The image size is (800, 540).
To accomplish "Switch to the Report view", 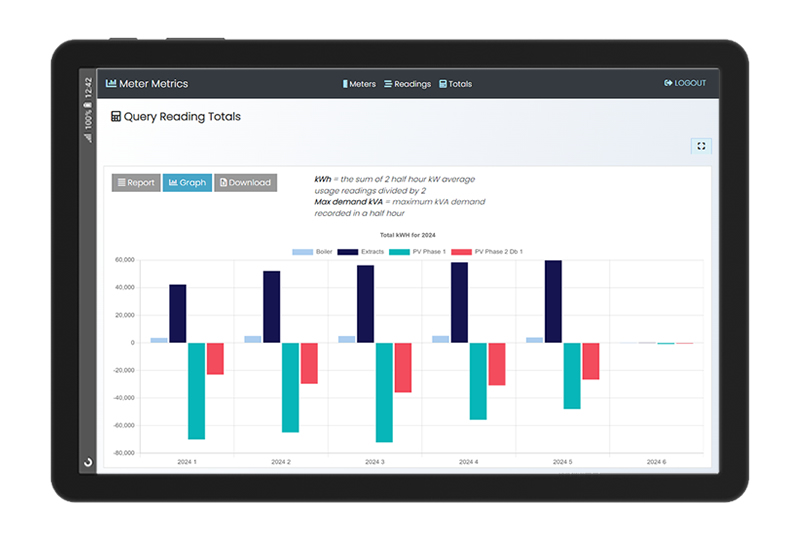I will click(x=136, y=183).
